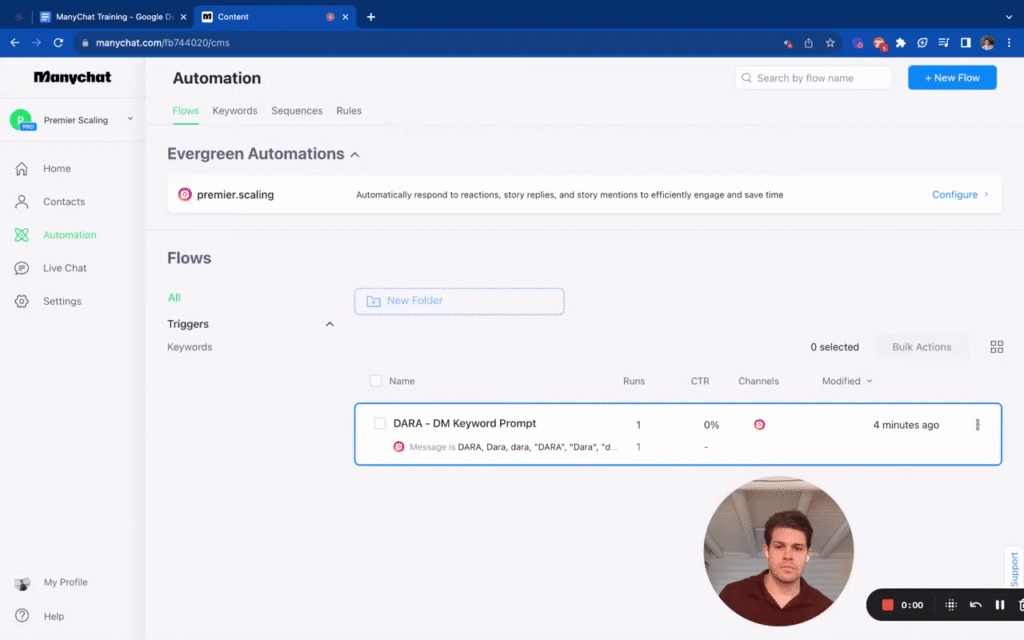Screen dimensions: 1024x640
Task: Click the Search by flow name field
Action: 813,78
